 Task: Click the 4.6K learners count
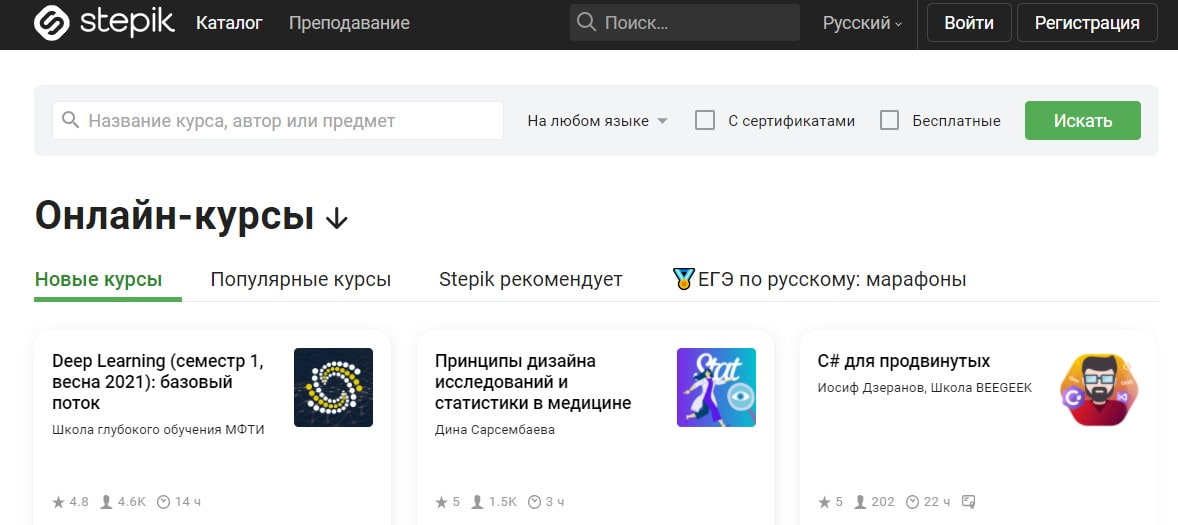point(131,502)
